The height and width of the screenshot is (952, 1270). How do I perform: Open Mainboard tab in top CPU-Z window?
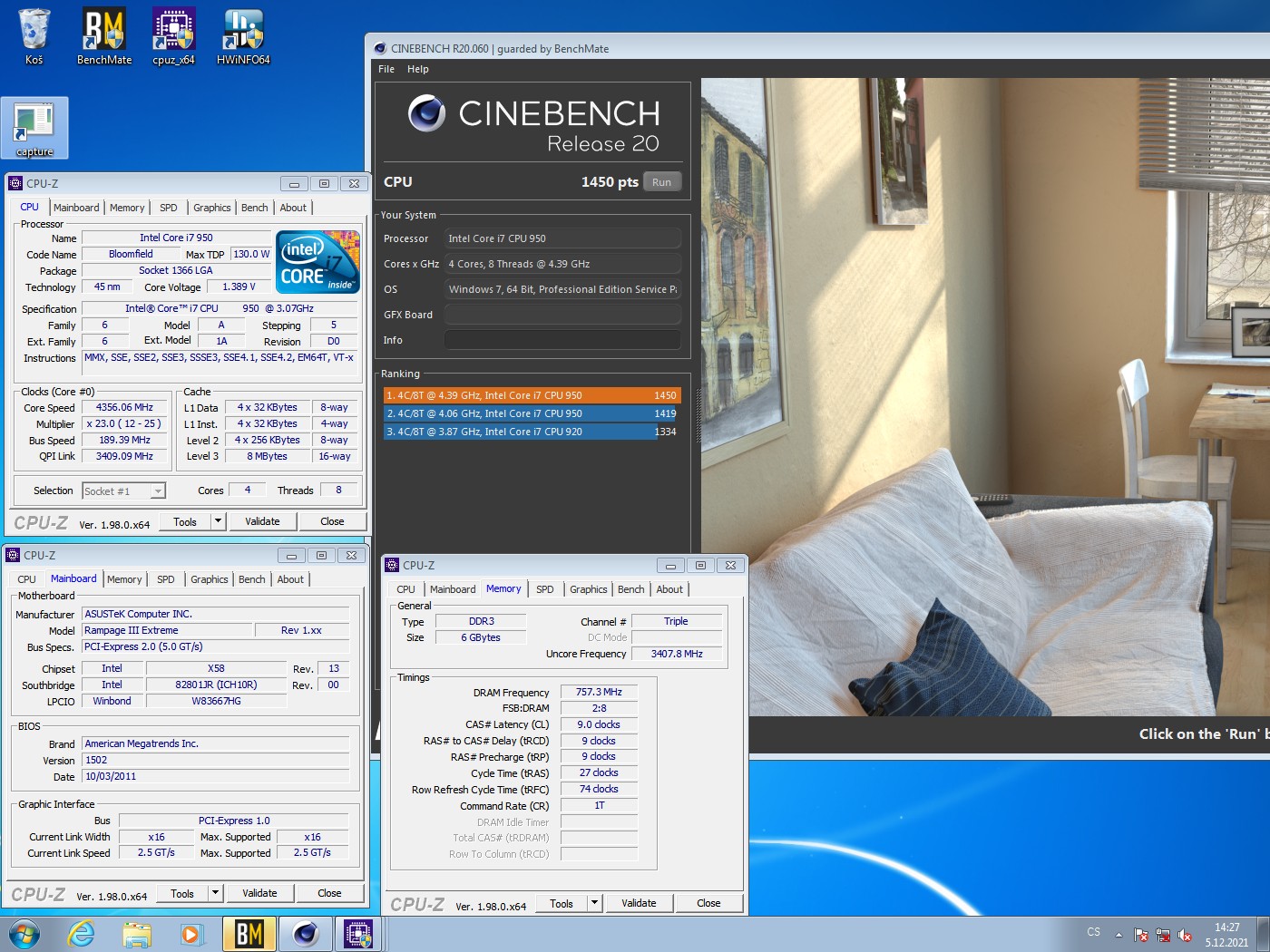(x=76, y=208)
